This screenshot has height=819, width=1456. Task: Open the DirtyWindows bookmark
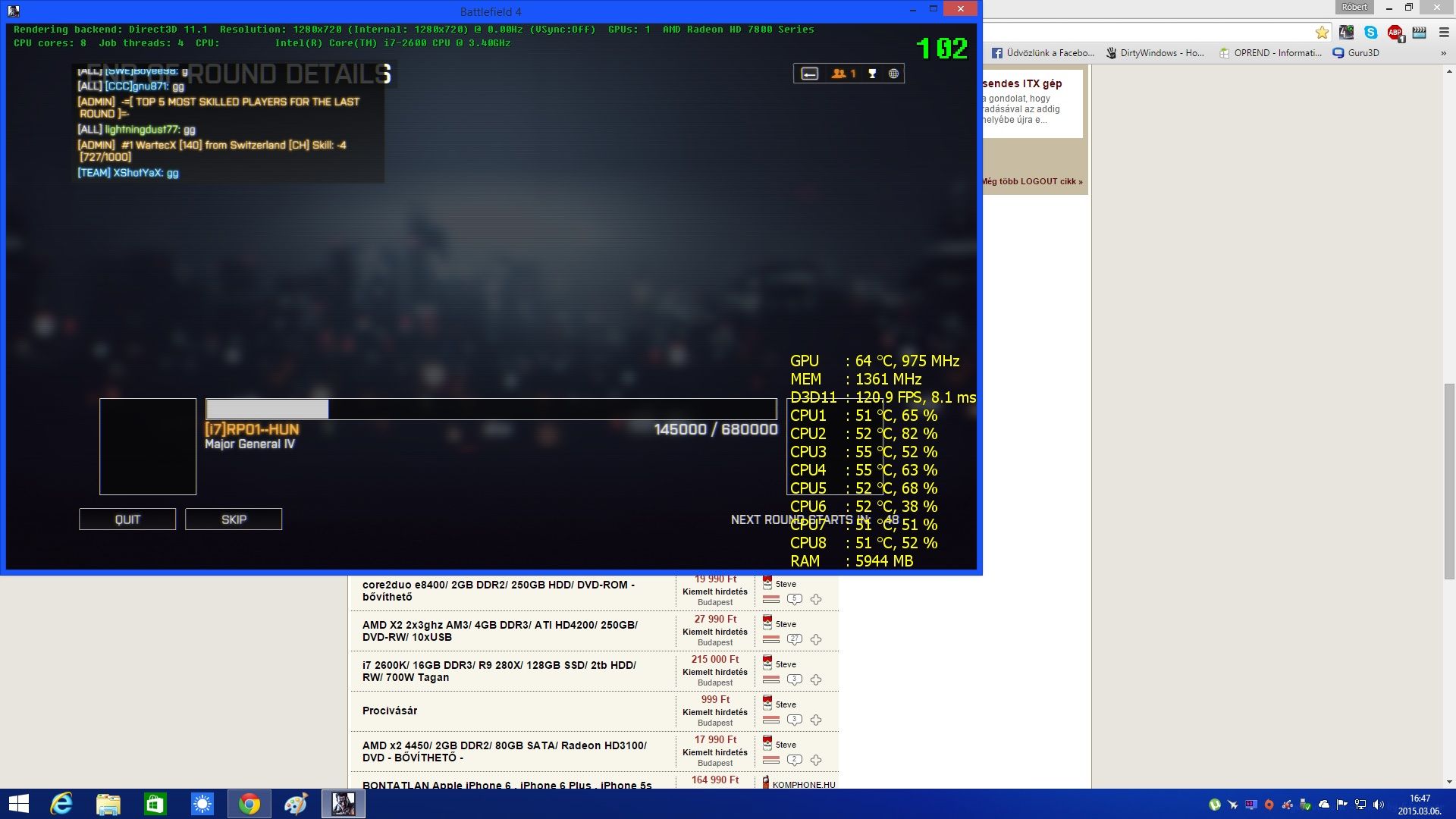click(1155, 53)
